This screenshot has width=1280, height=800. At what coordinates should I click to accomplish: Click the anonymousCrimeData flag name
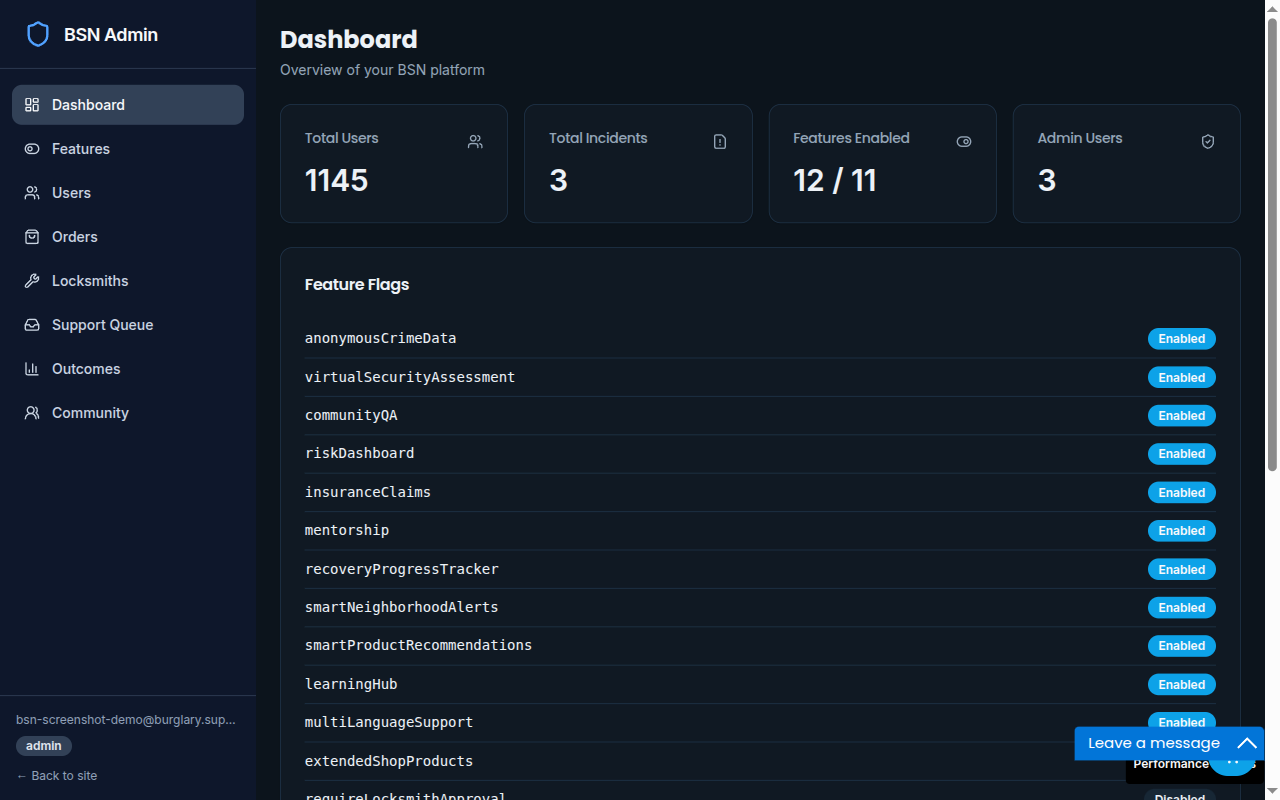point(380,338)
